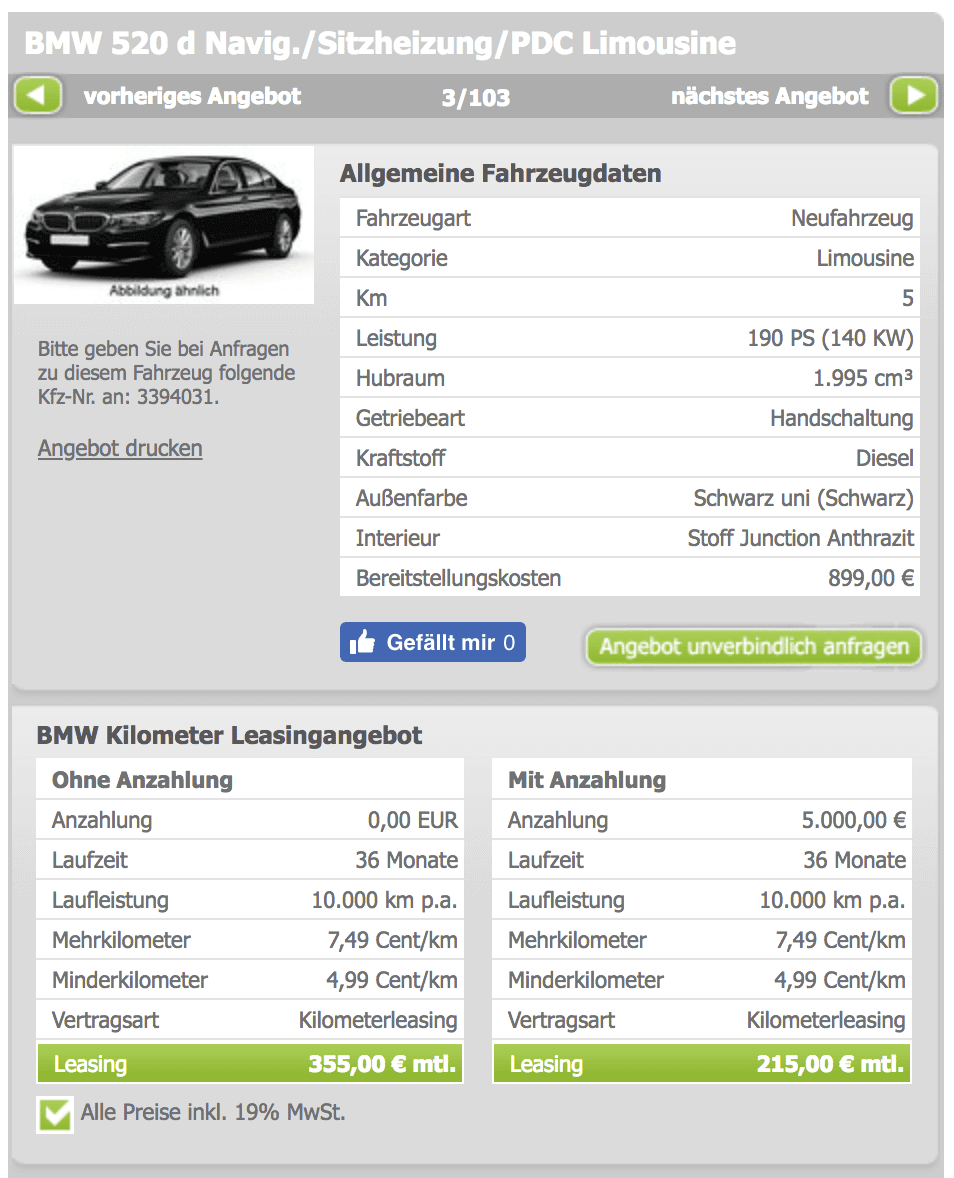Screen dimensions: 954x1178
Task: Click 'Schwarz uni (Schwarz)' Außenfarbe value
Action: [803, 498]
